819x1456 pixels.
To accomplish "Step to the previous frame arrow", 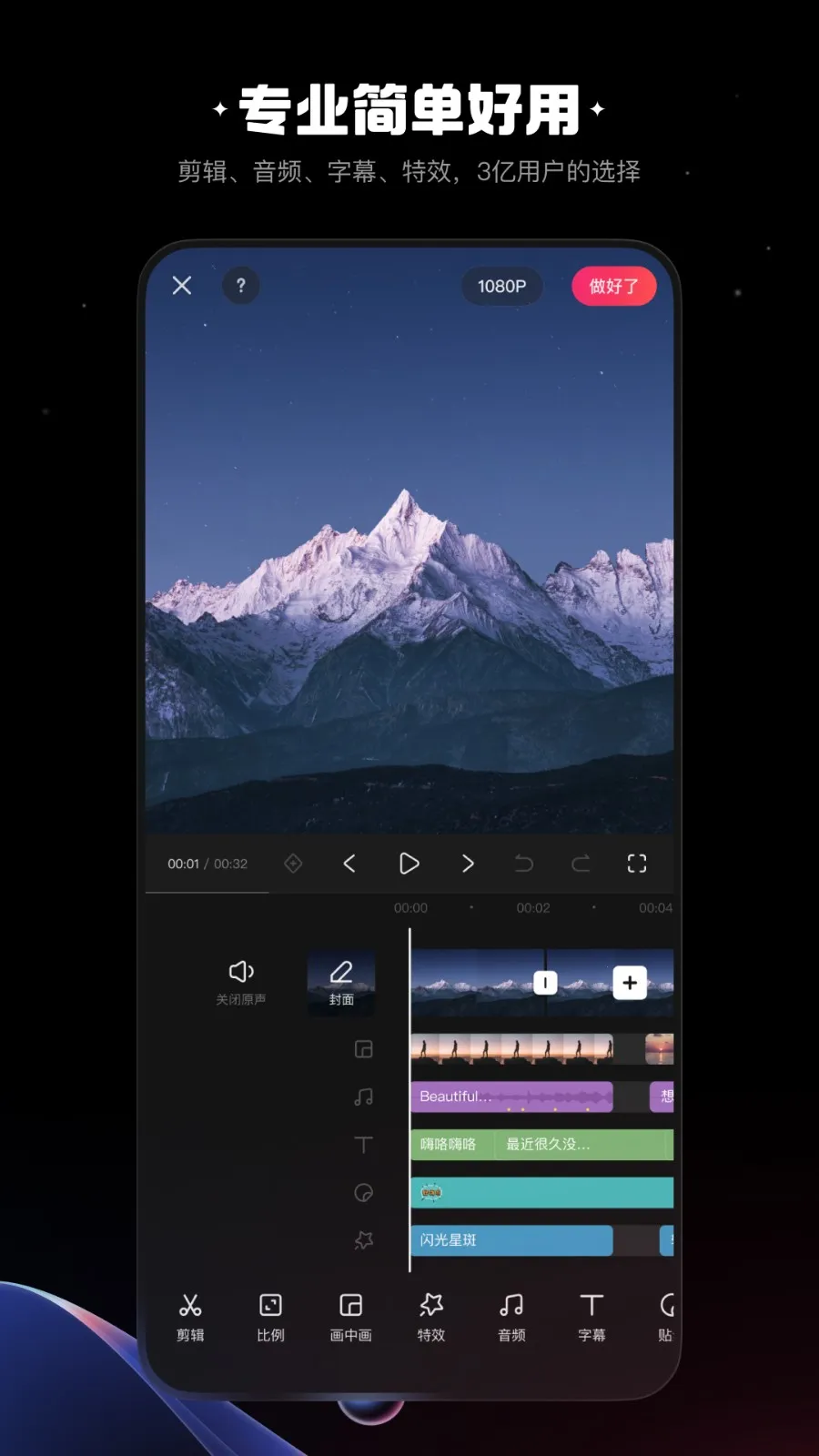I will point(349,864).
